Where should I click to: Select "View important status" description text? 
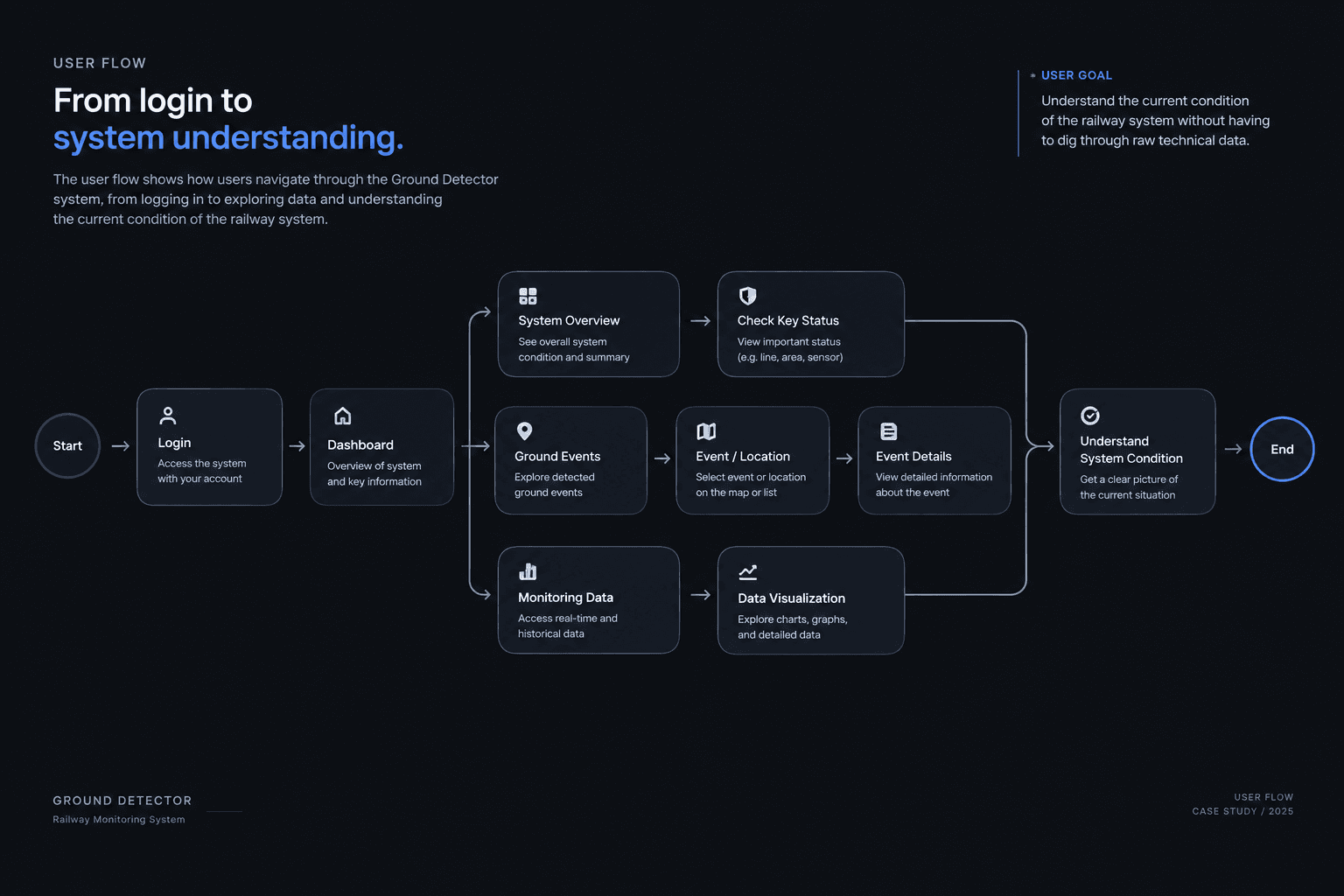[789, 341]
